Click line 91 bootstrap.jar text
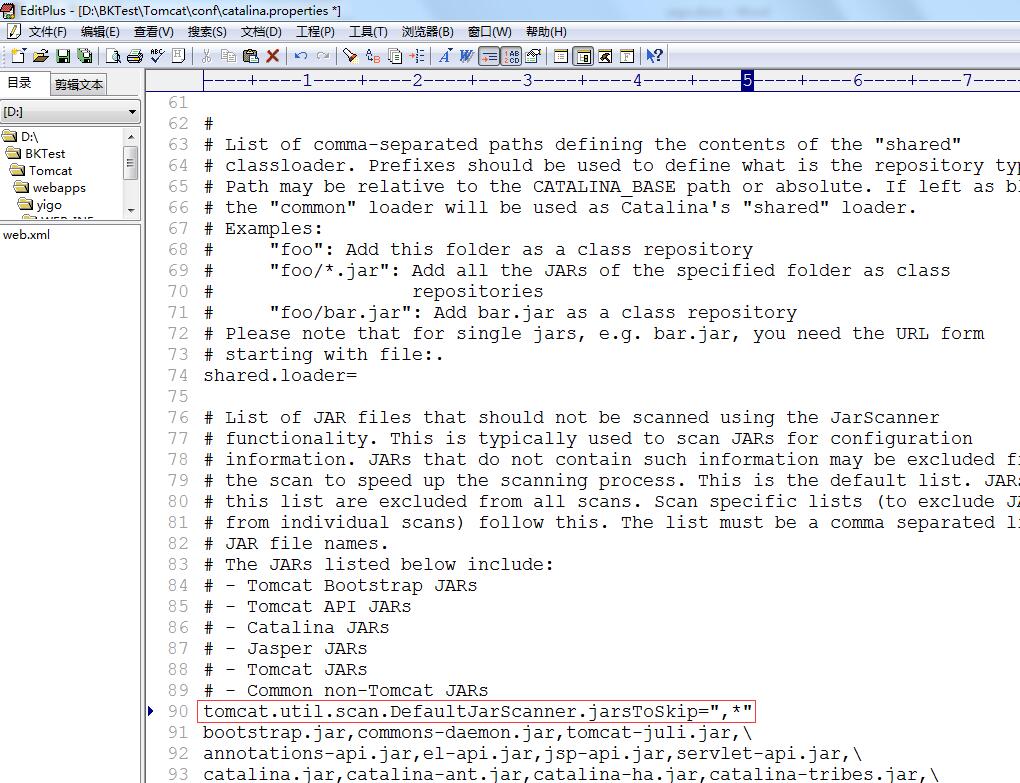Screen dimensions: 1020x783 pos(477,732)
